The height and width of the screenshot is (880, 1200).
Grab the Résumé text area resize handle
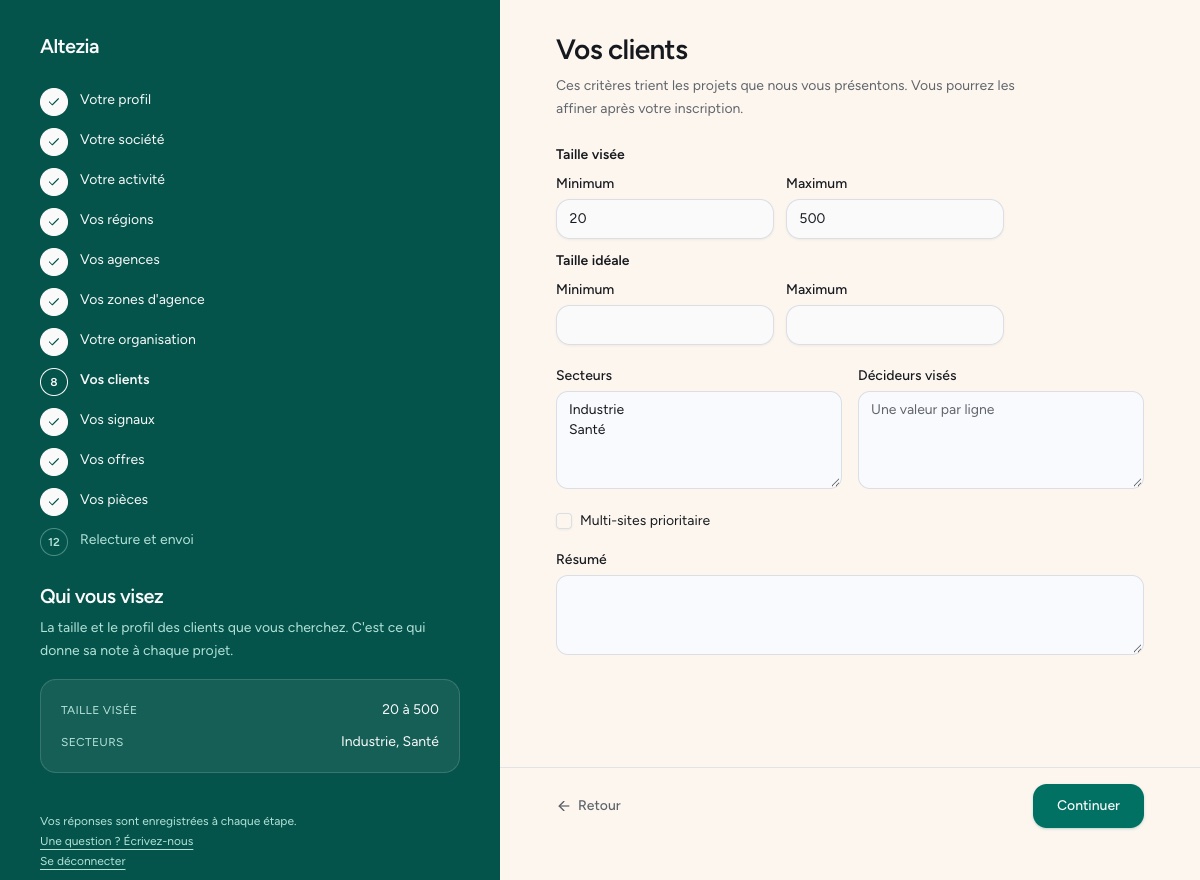[1137, 648]
